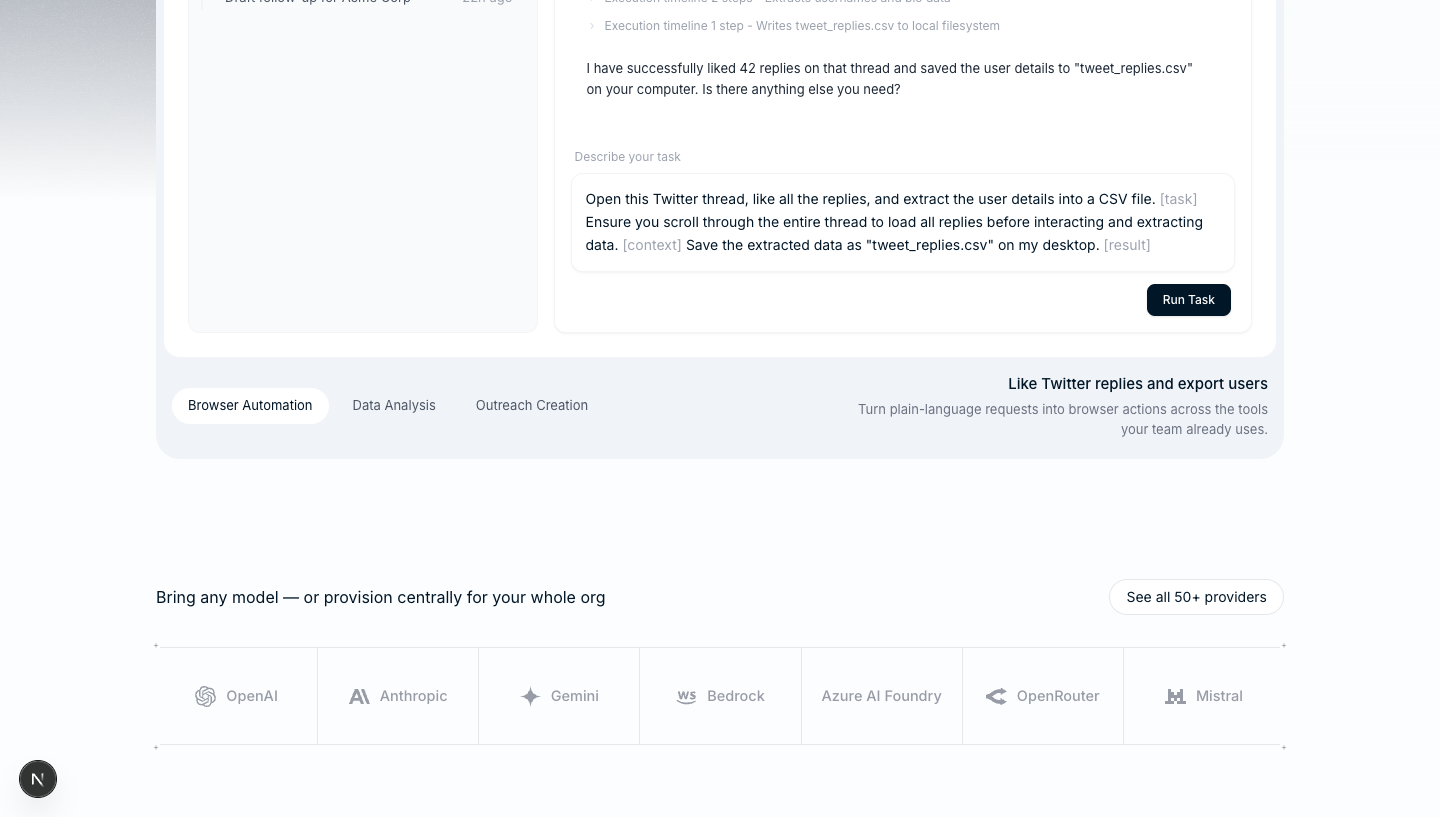This screenshot has height=817, width=1440.
Task: Select the Azure AI Foundry provider
Action: 881,696
